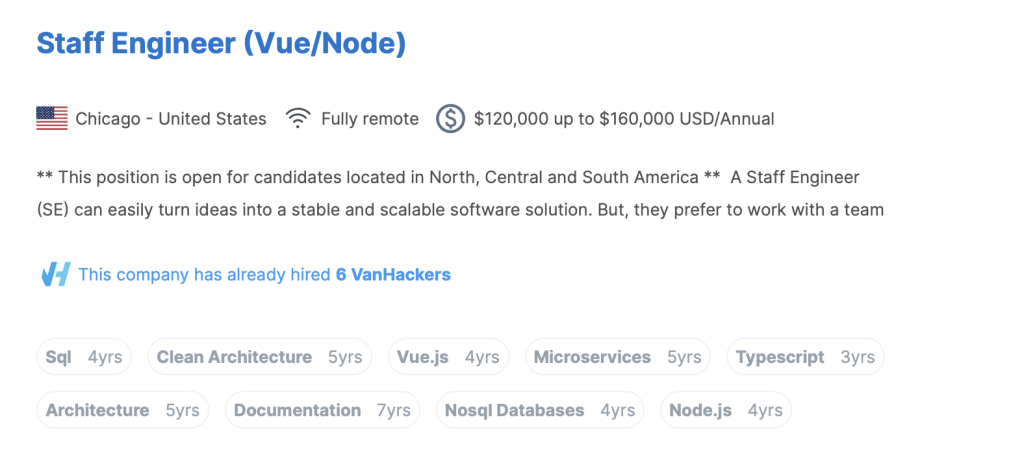Select the Architecture 5yrs skill tag
Screen dimensions: 1024x461
pos(123,410)
